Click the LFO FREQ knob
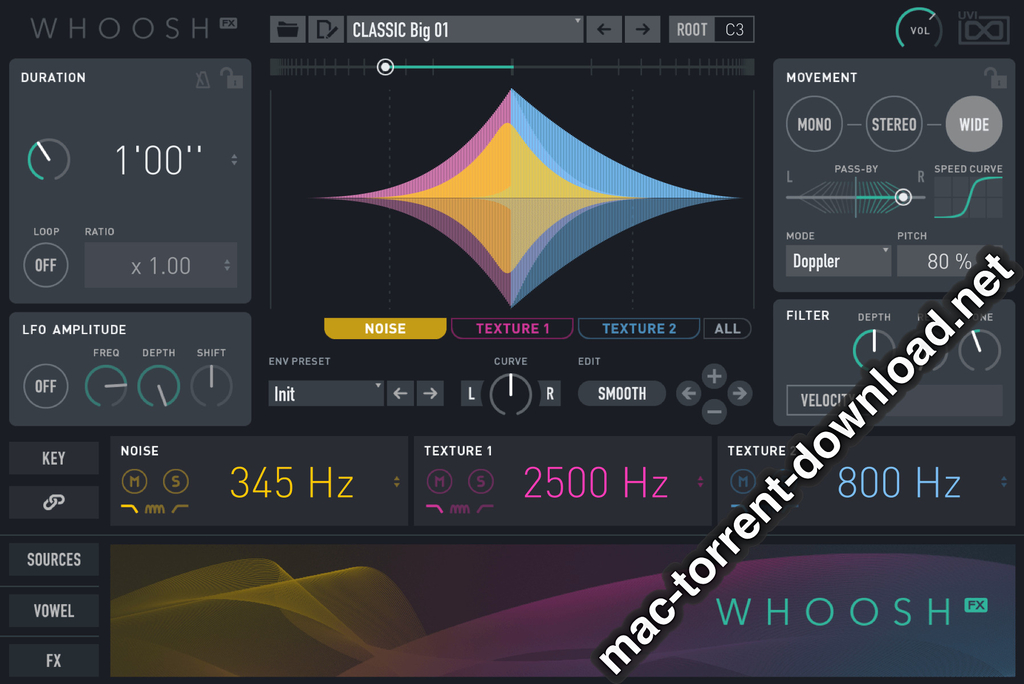The image size is (1024, 684). point(106,386)
